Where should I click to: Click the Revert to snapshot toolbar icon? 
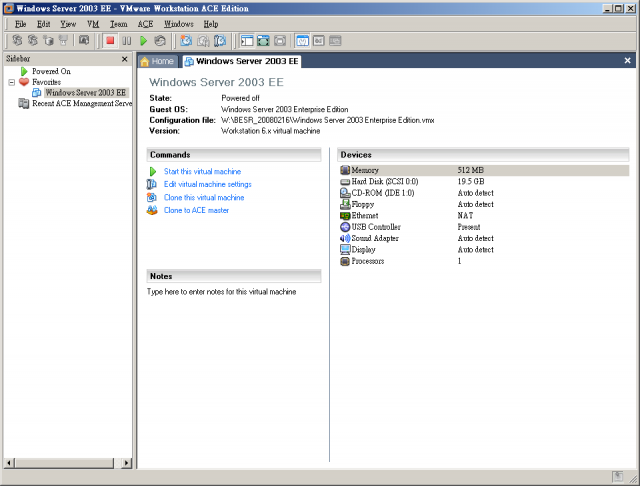pyautogui.click(x=203, y=41)
